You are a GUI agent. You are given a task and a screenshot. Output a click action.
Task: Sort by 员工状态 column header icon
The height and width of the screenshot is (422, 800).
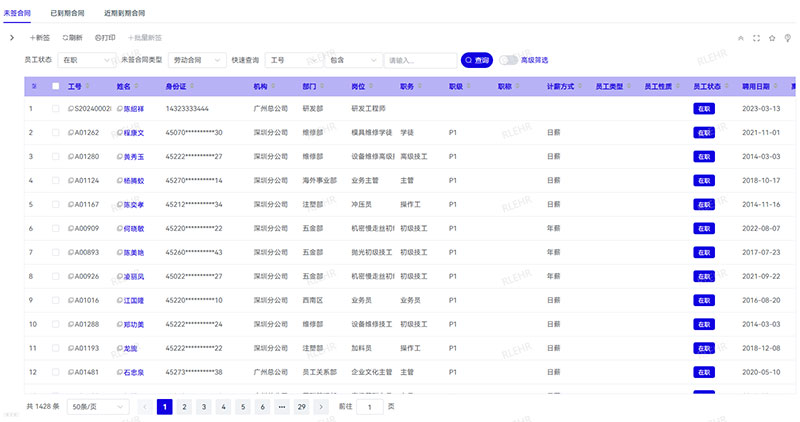(x=727, y=86)
